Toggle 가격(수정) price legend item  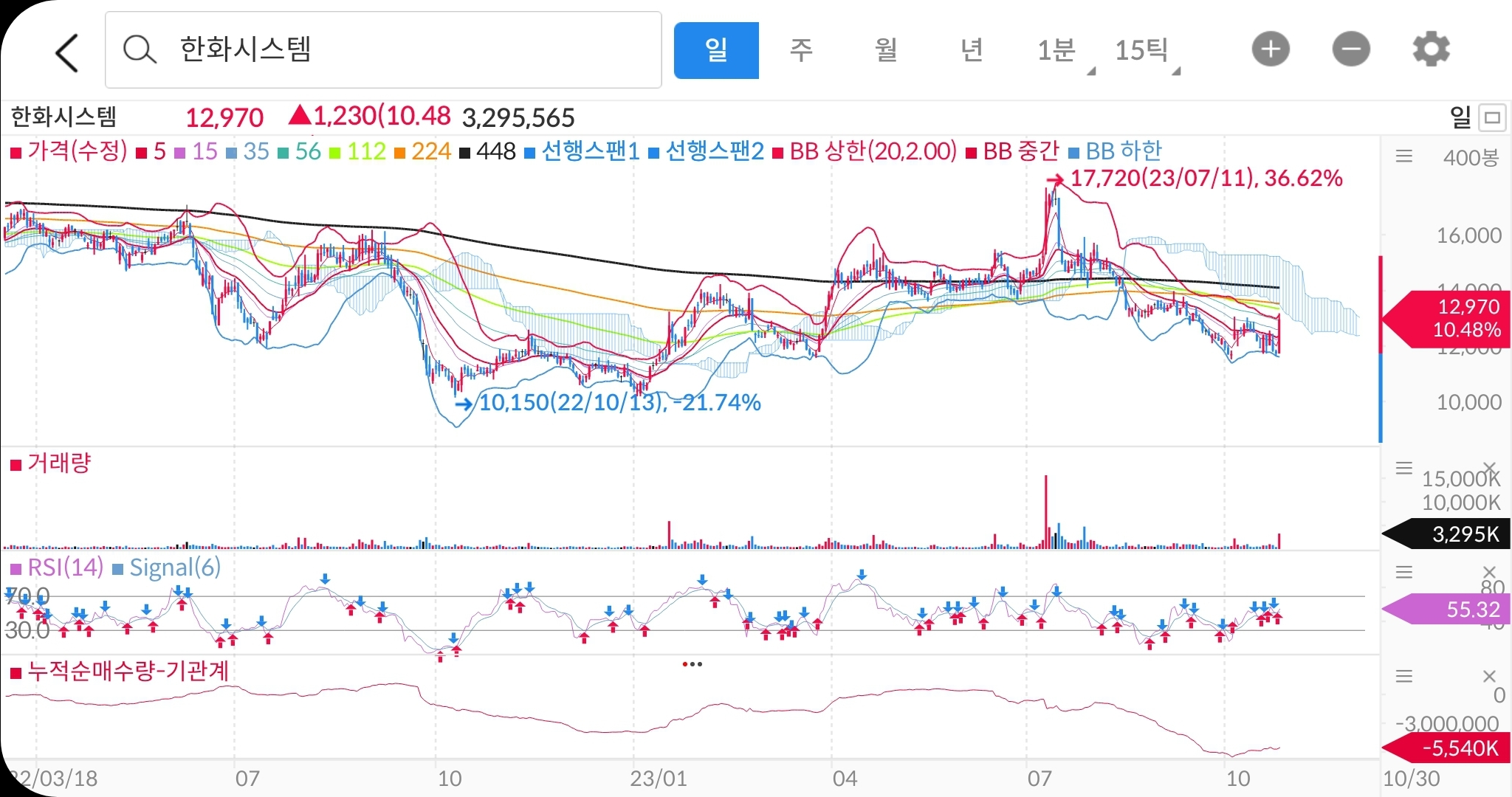tap(69, 151)
